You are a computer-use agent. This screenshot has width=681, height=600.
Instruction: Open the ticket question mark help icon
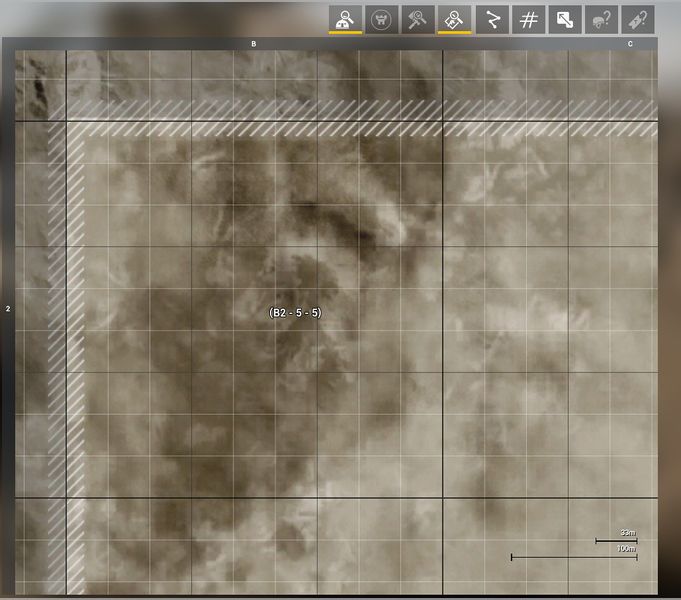(x=638, y=20)
